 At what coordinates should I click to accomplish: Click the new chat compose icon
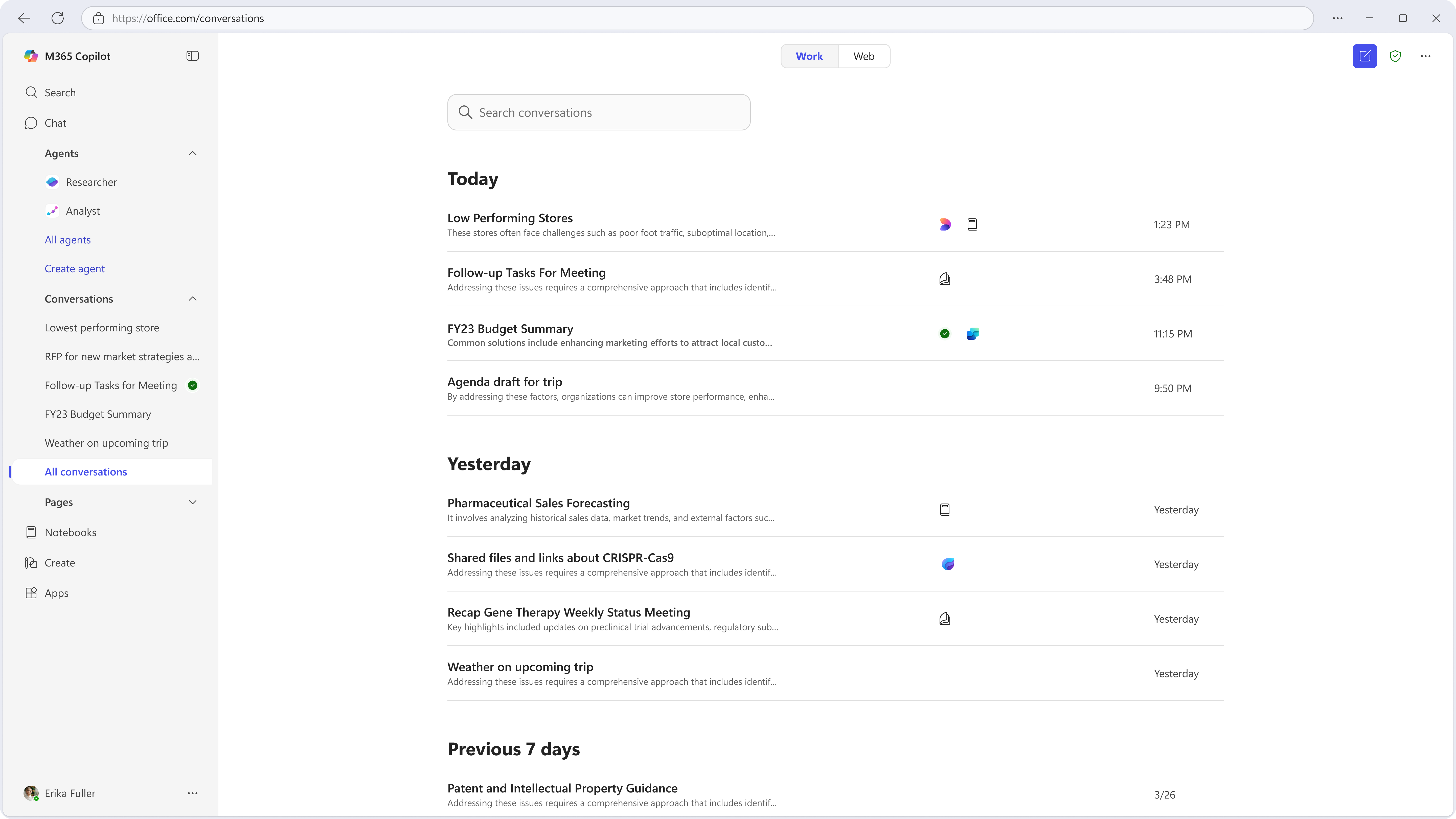tap(1364, 56)
